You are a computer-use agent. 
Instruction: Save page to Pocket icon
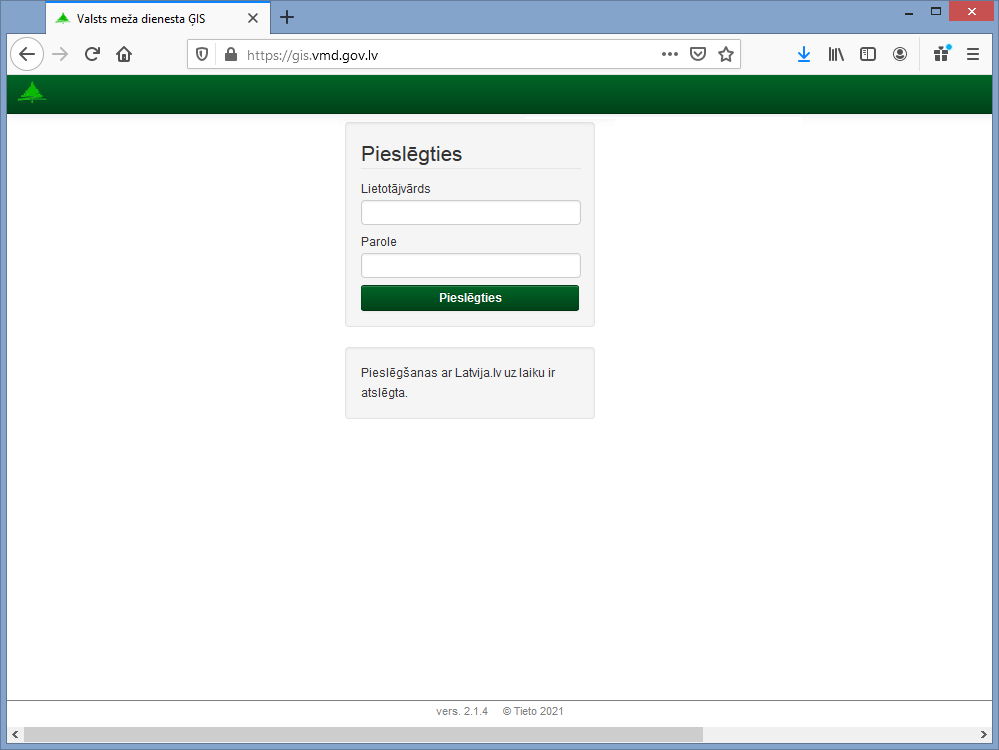coord(699,55)
